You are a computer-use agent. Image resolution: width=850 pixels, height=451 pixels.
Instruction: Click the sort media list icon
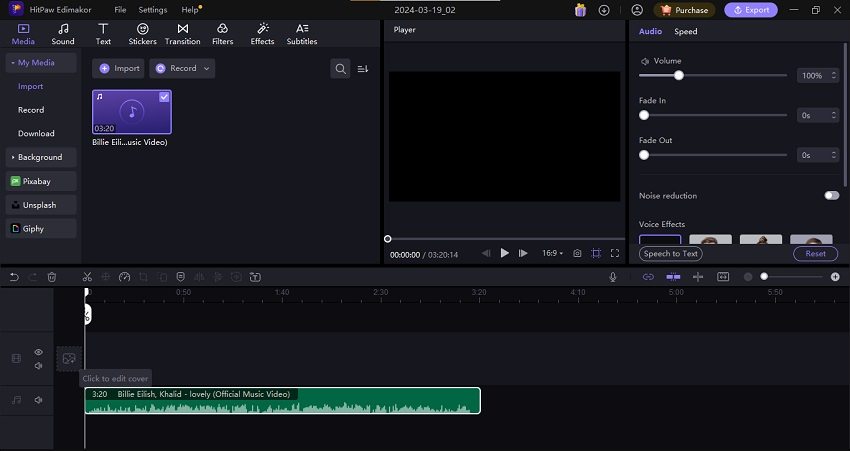coord(363,69)
